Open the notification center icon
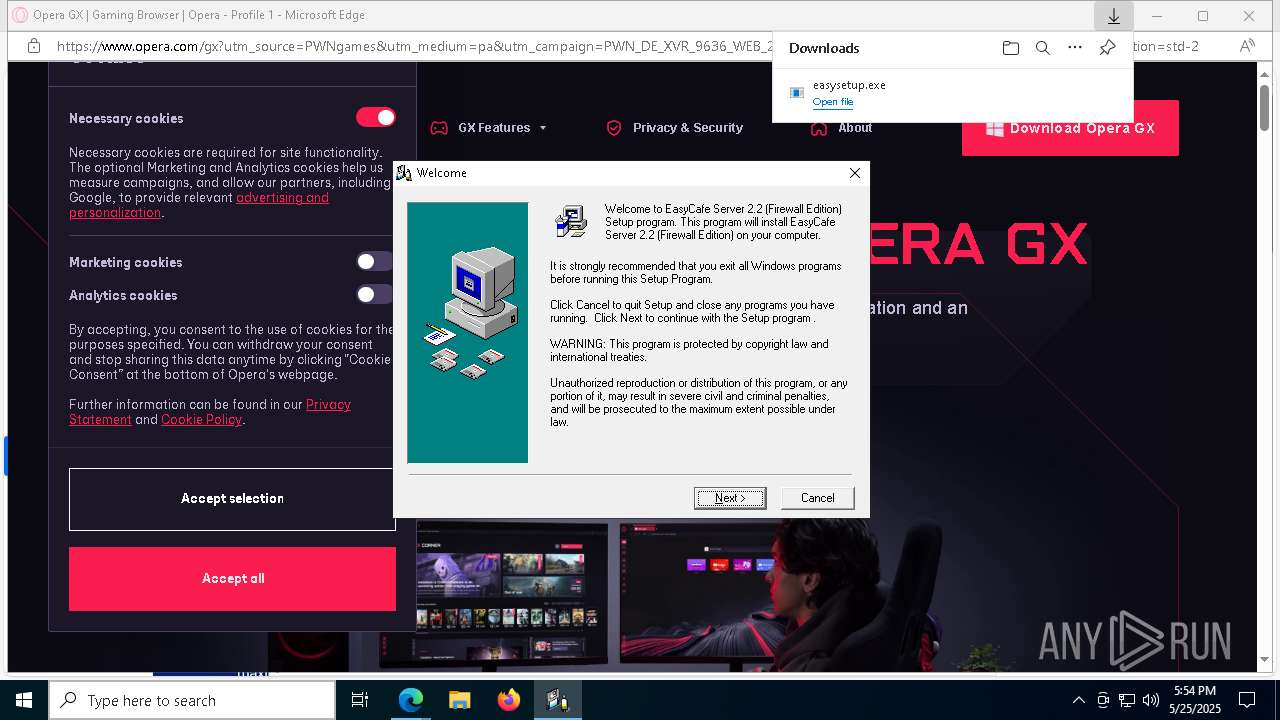 [1247, 700]
